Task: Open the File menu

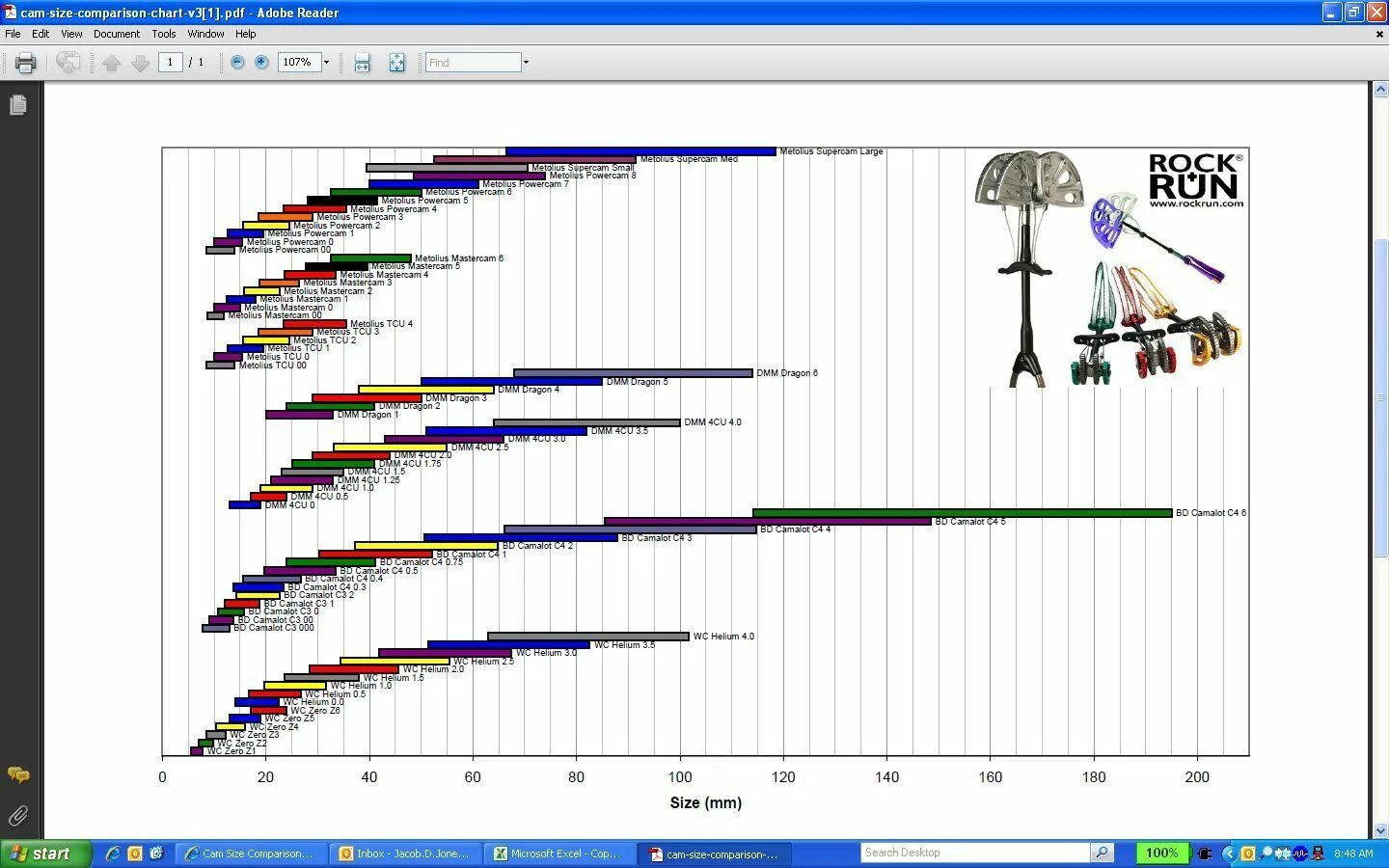Action: click(13, 34)
